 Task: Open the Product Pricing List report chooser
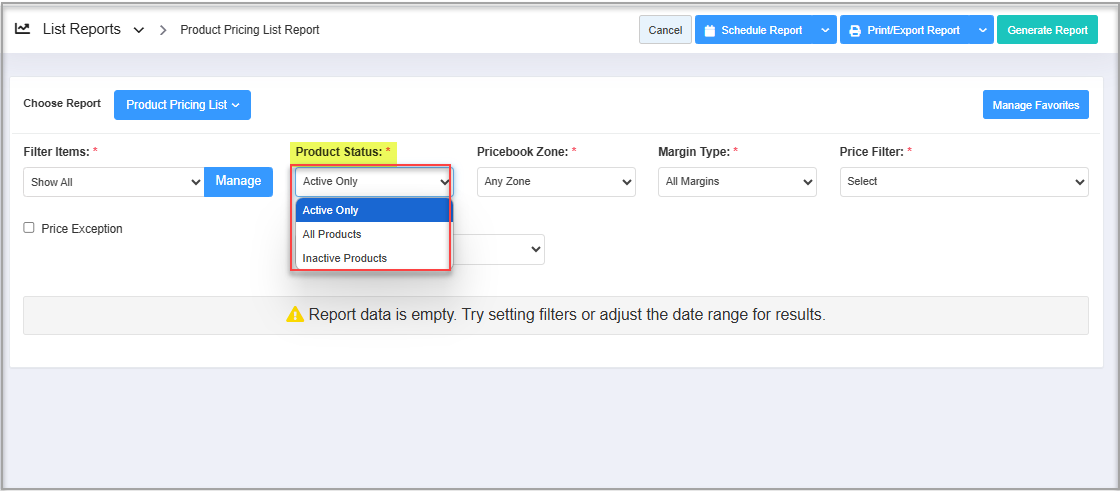(182, 105)
